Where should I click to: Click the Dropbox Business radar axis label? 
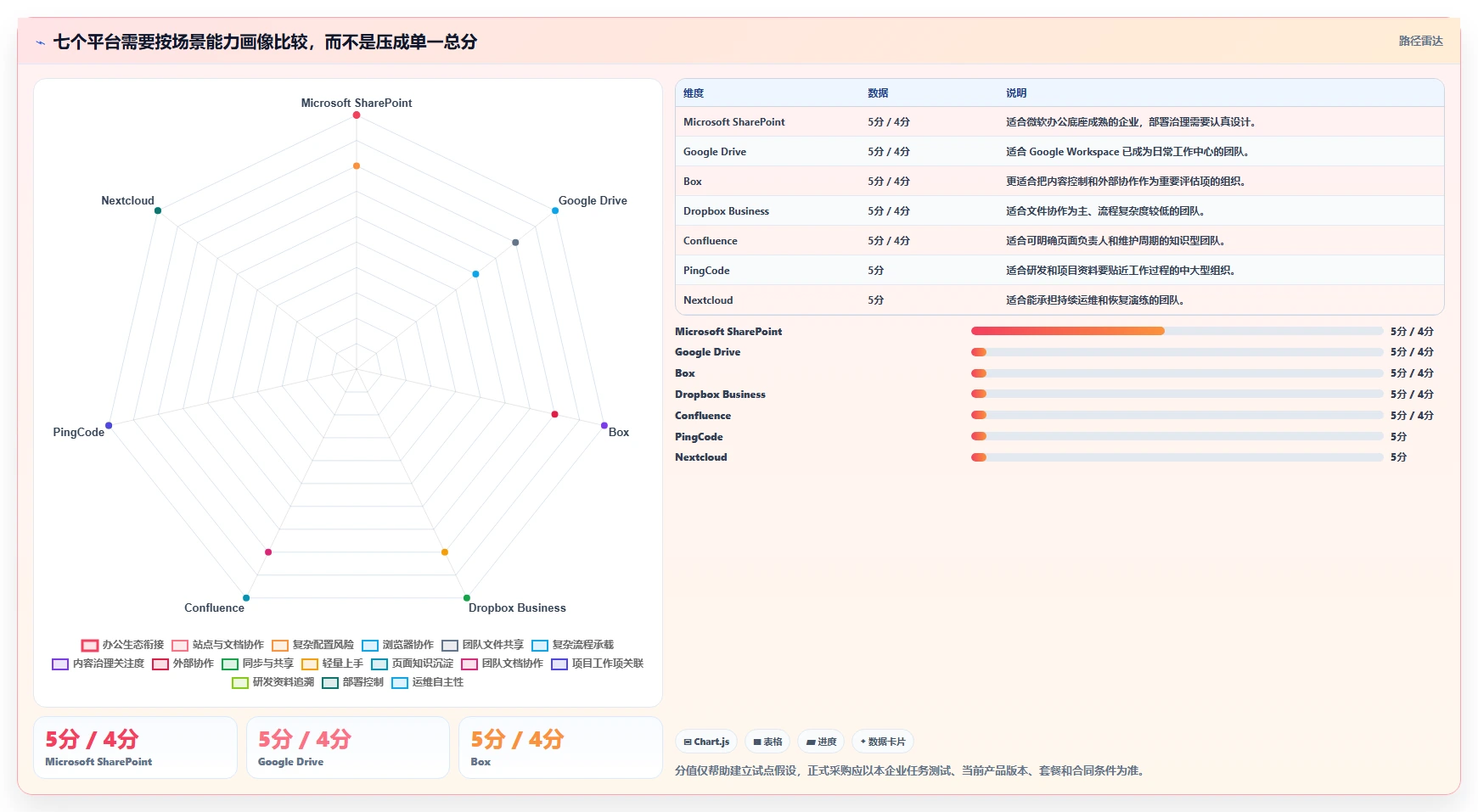tap(517, 608)
